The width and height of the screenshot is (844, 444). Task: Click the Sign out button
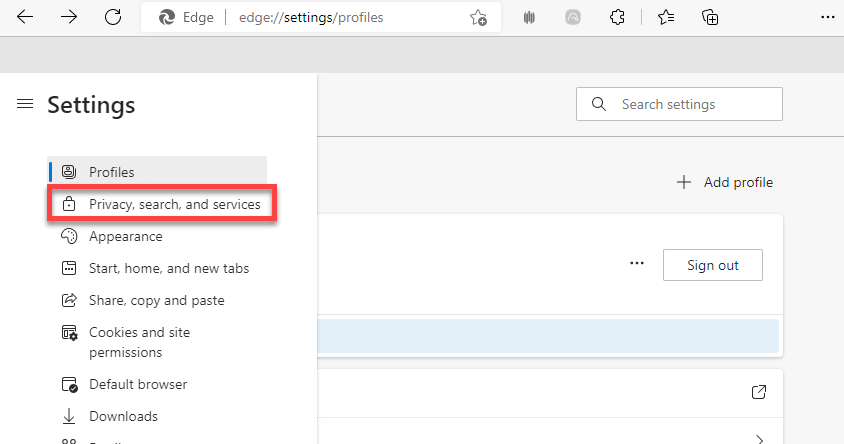click(712, 265)
